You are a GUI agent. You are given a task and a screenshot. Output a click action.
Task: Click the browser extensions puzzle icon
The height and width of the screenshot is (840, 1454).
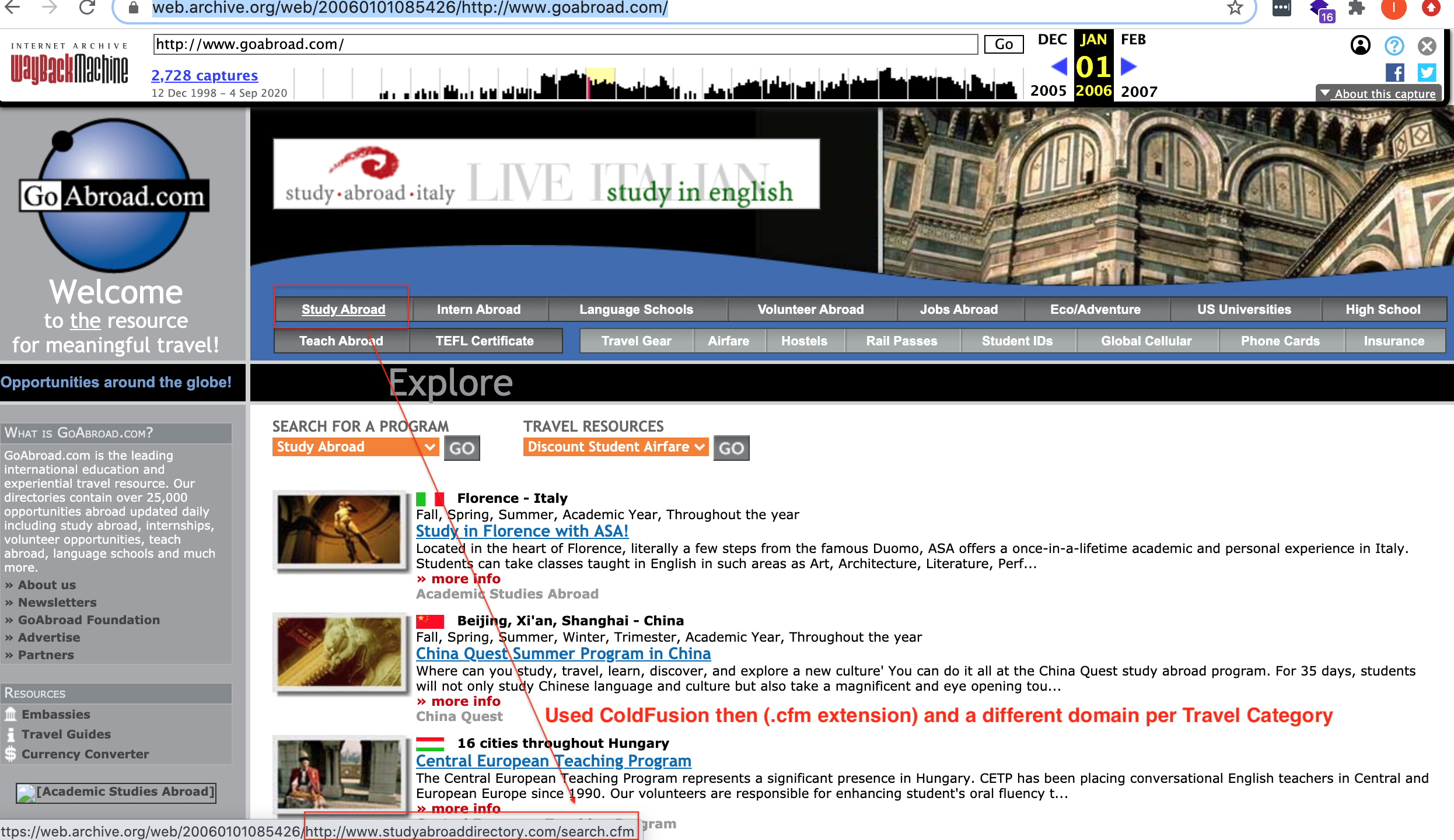(x=1357, y=9)
